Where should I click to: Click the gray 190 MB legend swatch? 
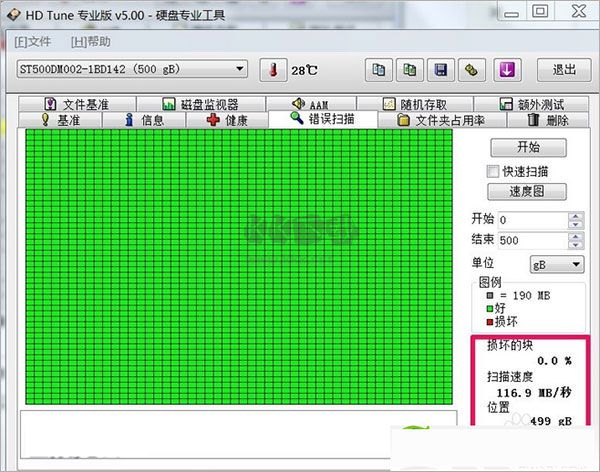pos(490,296)
